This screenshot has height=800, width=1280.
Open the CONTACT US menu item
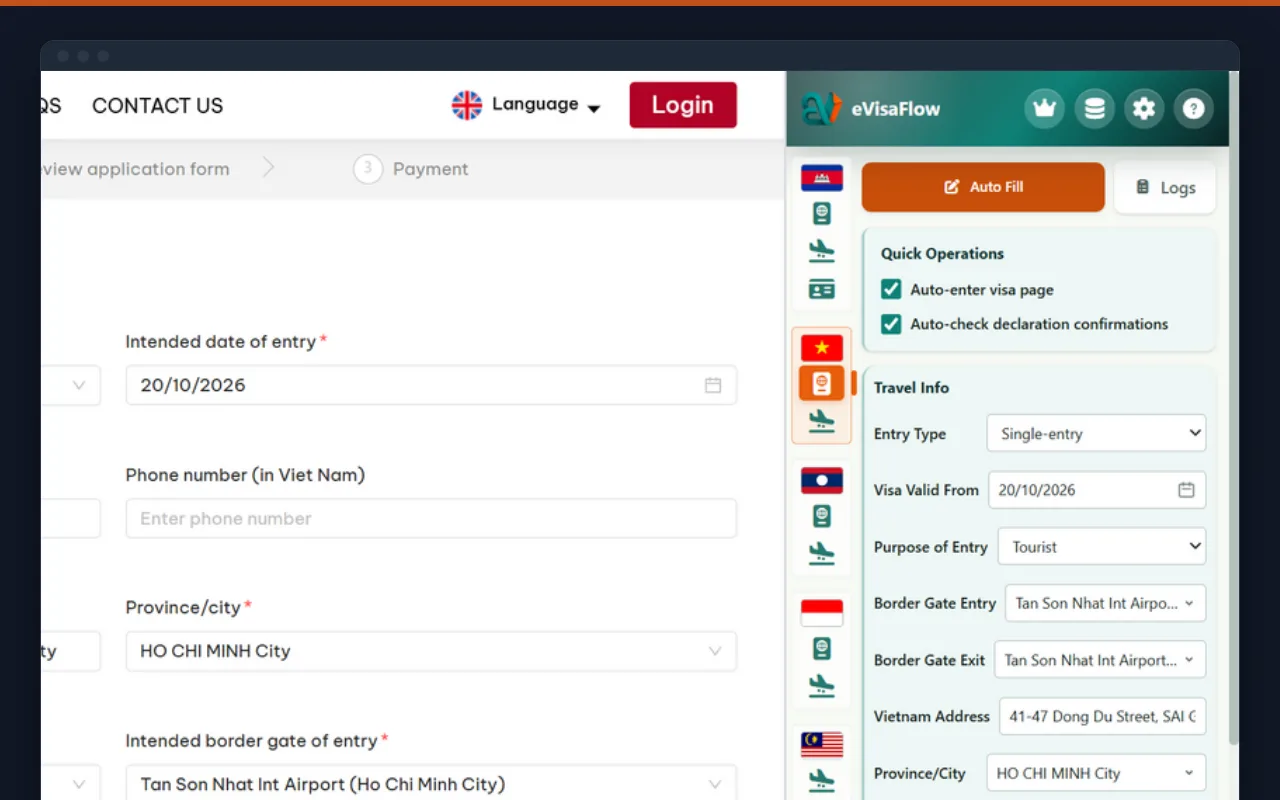click(x=158, y=105)
